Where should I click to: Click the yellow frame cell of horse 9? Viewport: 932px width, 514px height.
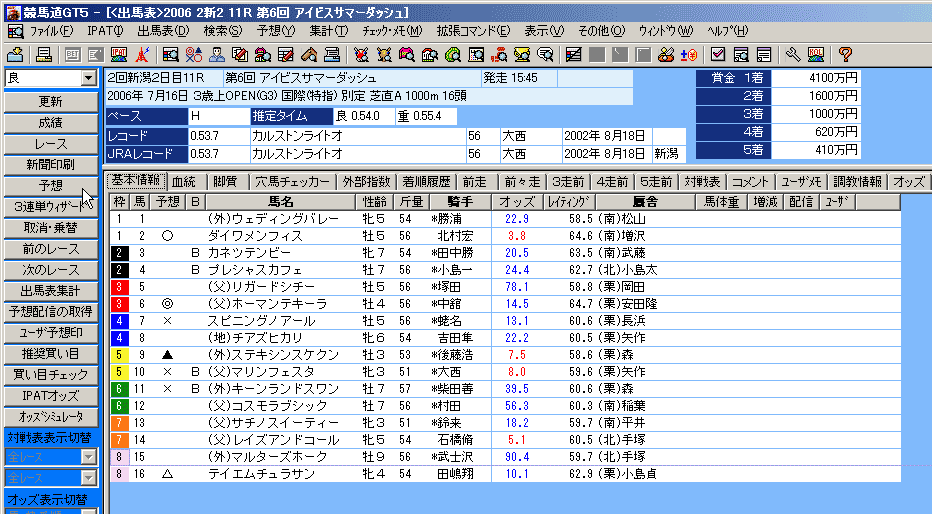(x=118, y=354)
